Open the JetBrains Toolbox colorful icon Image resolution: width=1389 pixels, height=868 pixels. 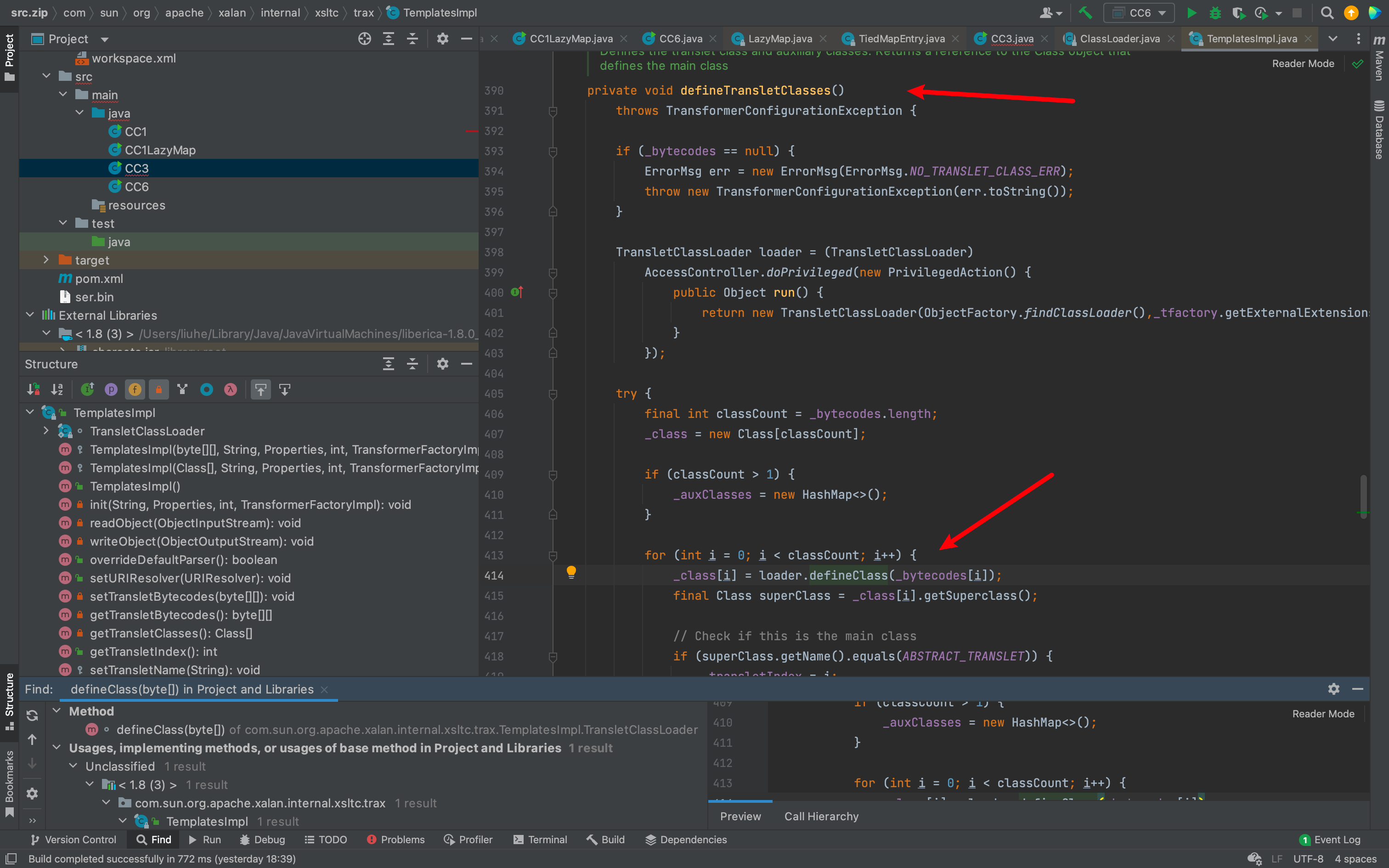1375,13
